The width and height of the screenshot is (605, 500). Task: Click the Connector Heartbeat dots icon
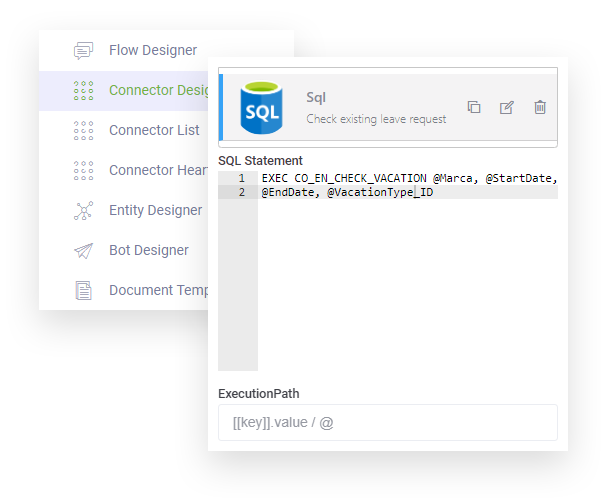83,171
